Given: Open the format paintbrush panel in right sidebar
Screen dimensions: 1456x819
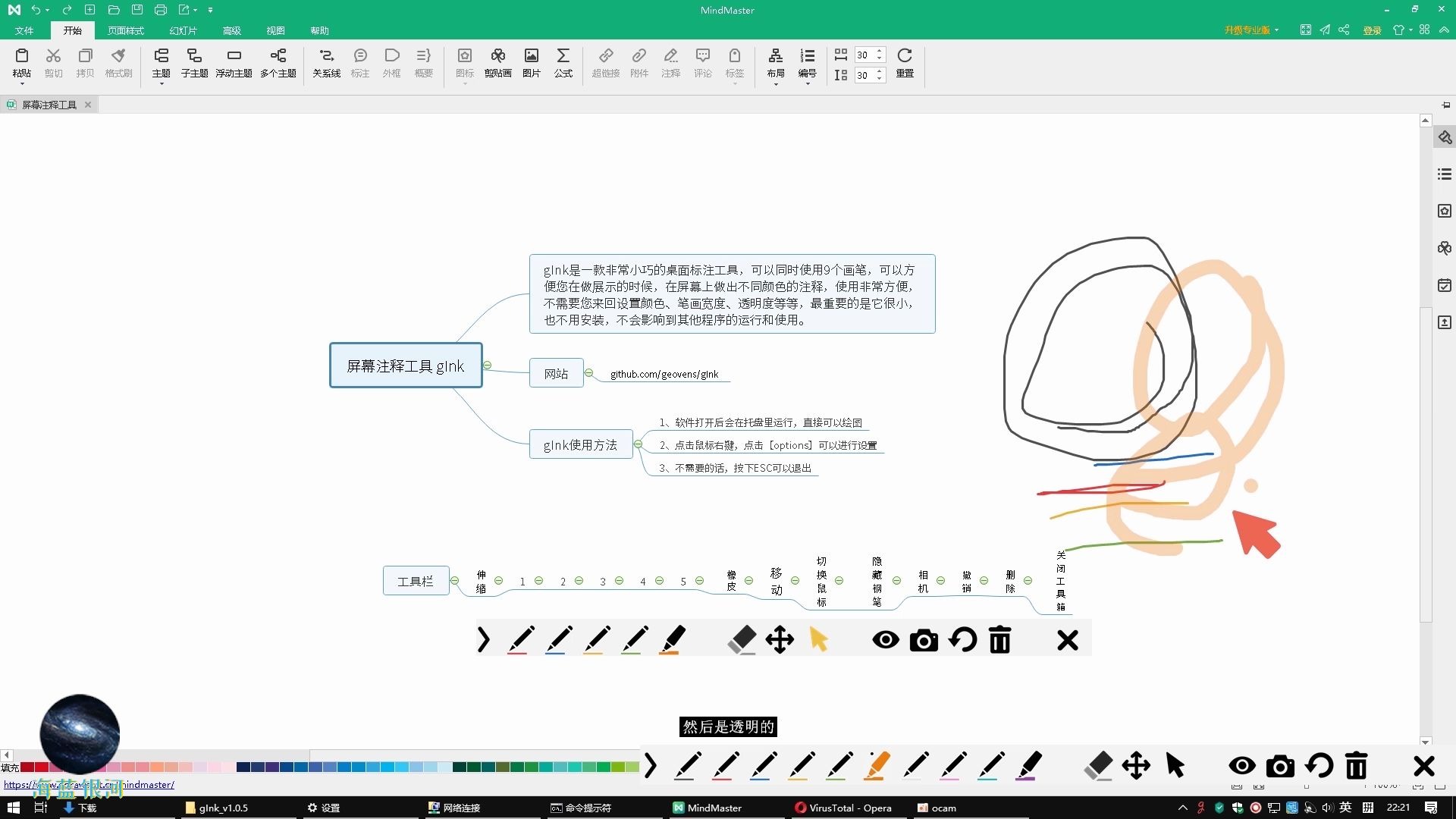Looking at the screenshot, I should [1445, 137].
